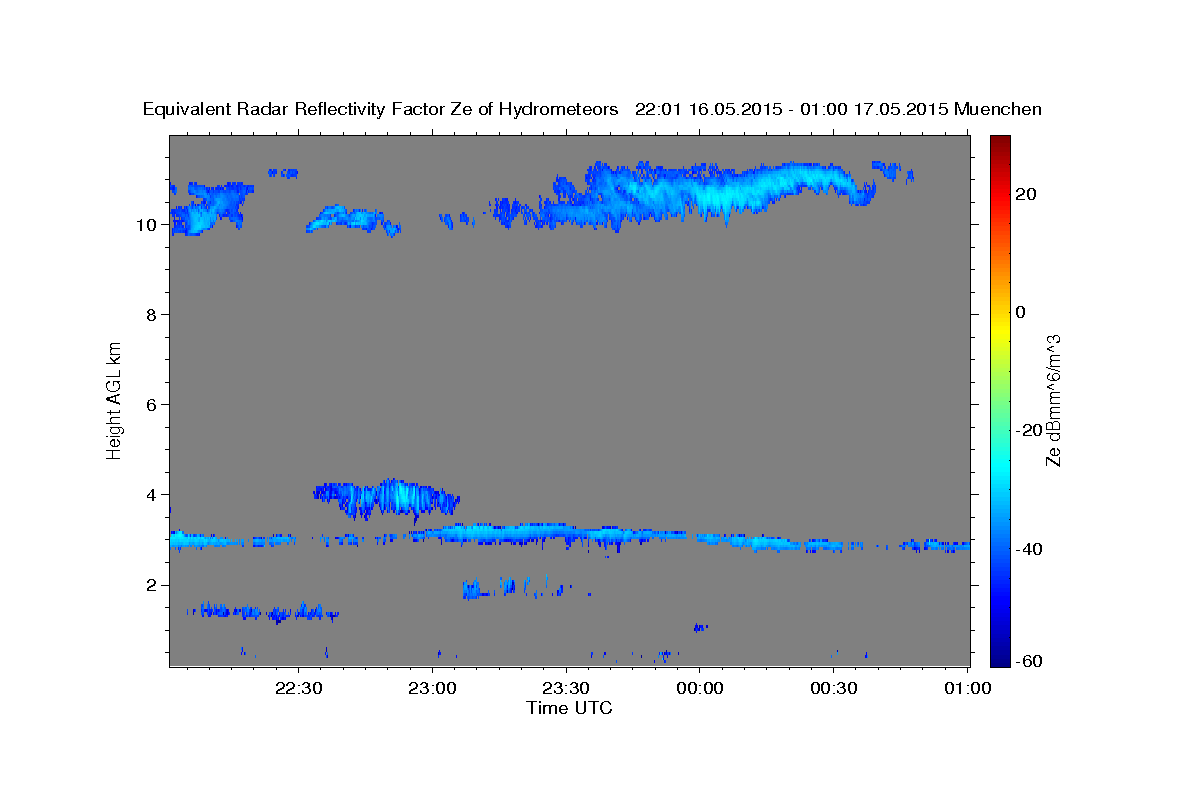Click the colorbar label '0'
Viewport: 1200px width, 800px height.
1021,312
